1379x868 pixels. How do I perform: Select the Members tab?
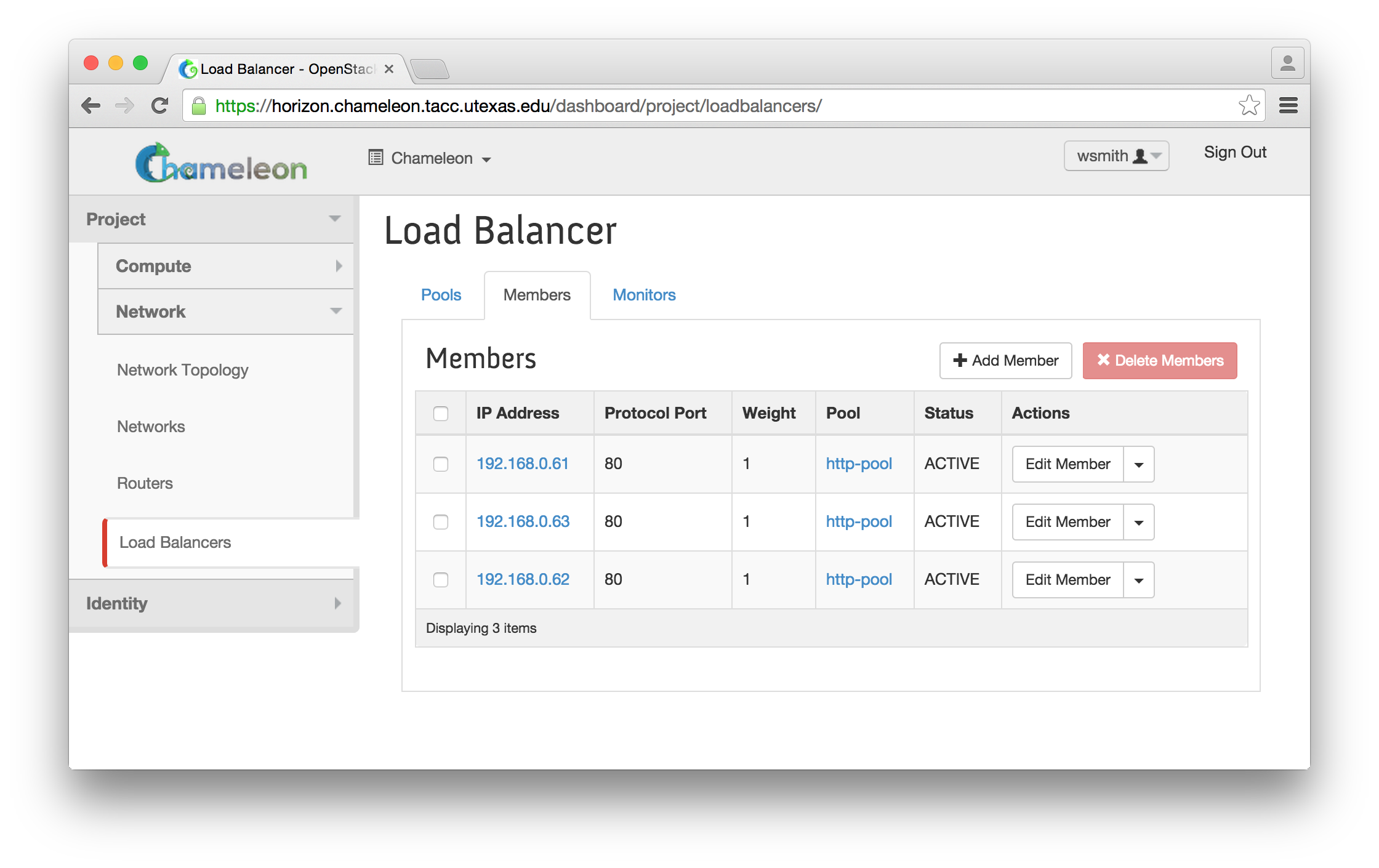tap(537, 295)
